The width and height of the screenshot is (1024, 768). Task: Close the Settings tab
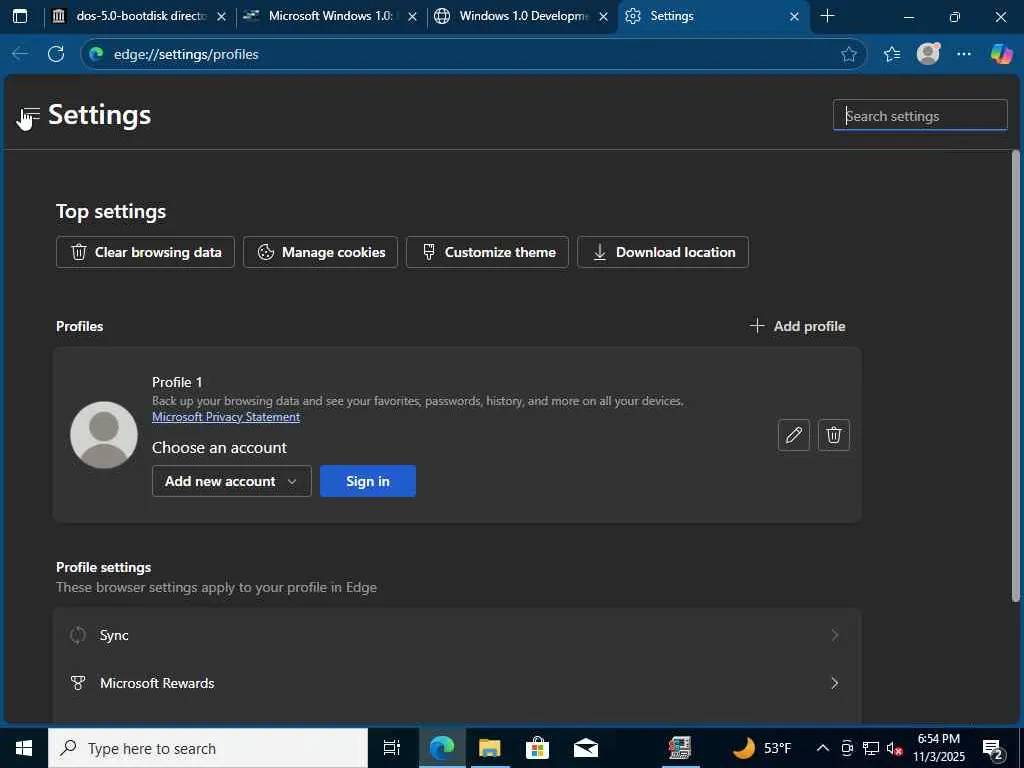click(x=794, y=16)
